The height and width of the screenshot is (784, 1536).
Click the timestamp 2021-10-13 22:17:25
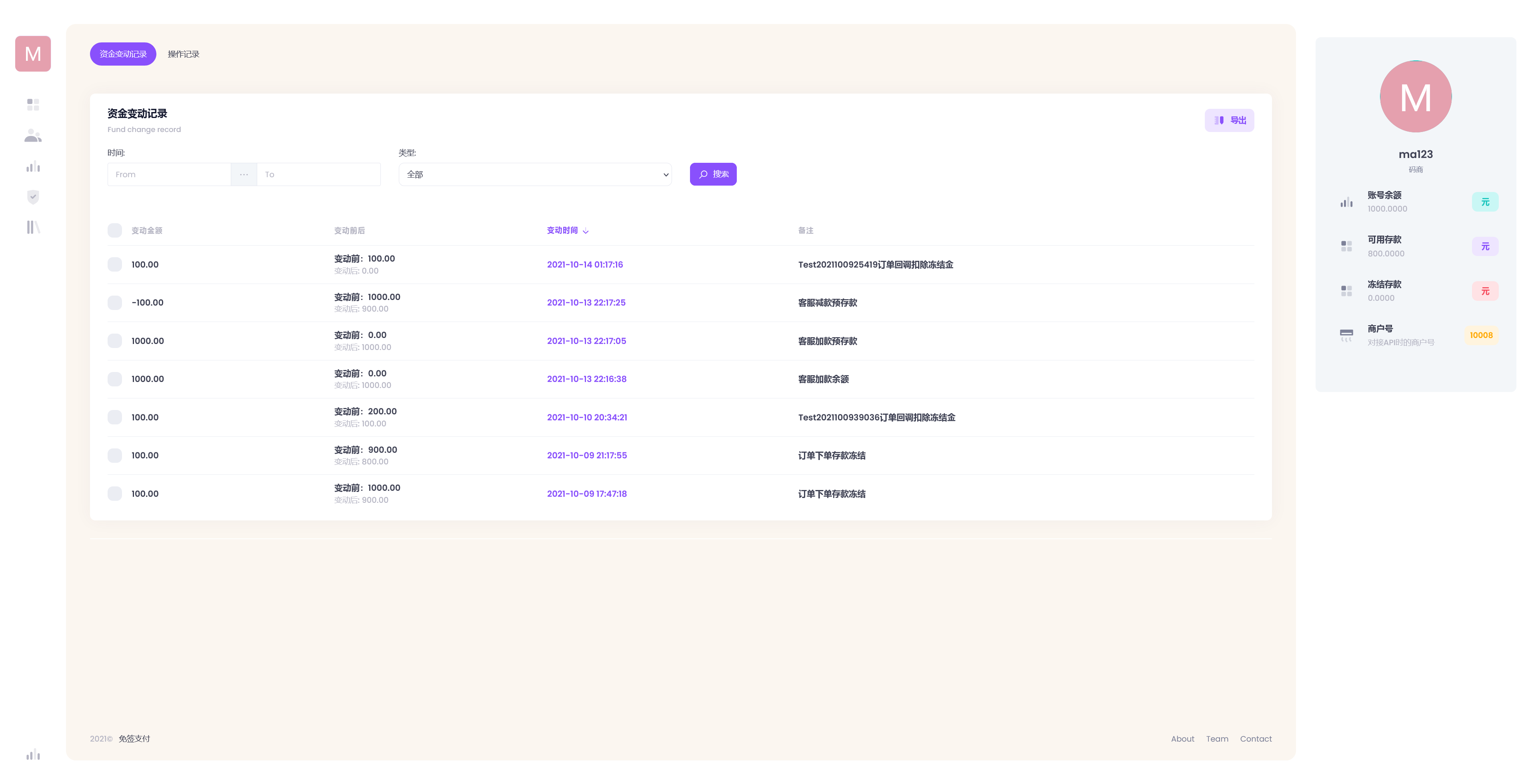click(x=586, y=303)
